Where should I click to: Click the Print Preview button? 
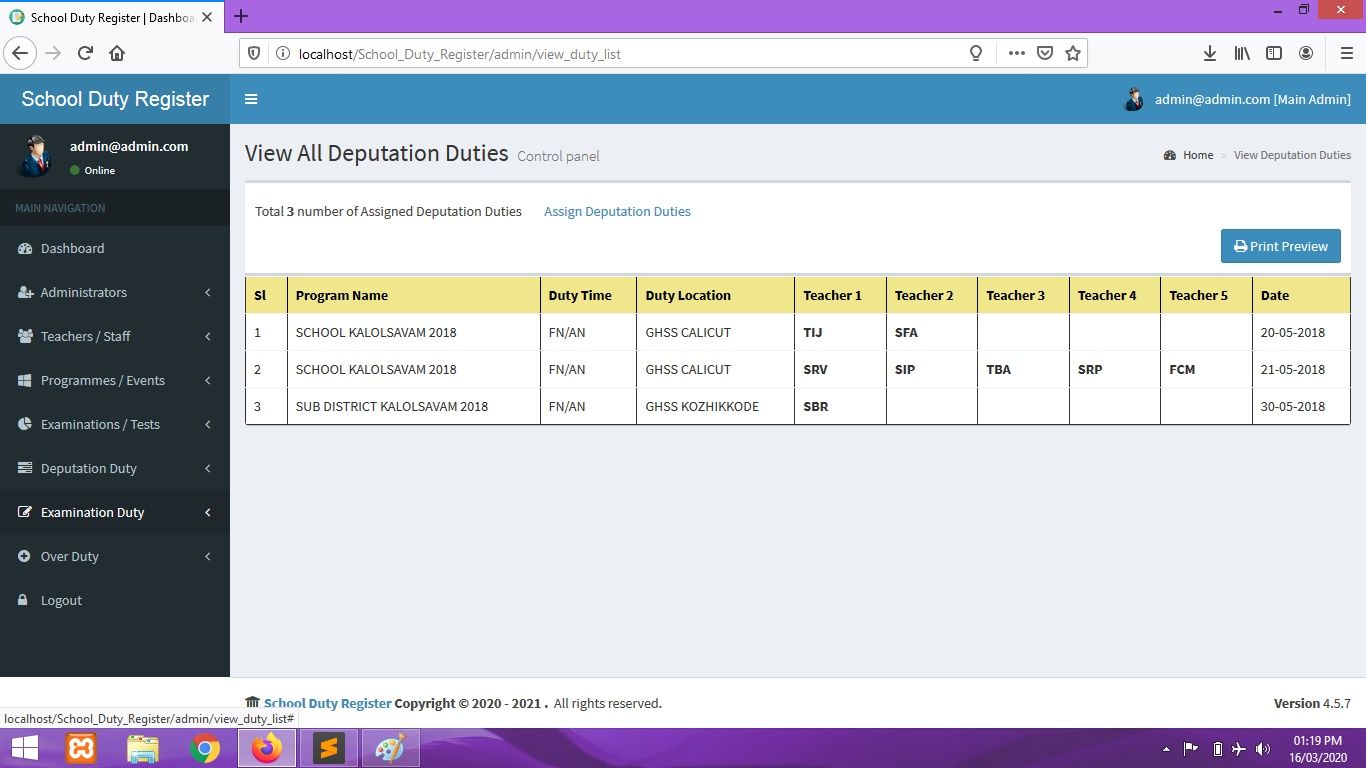1280,247
